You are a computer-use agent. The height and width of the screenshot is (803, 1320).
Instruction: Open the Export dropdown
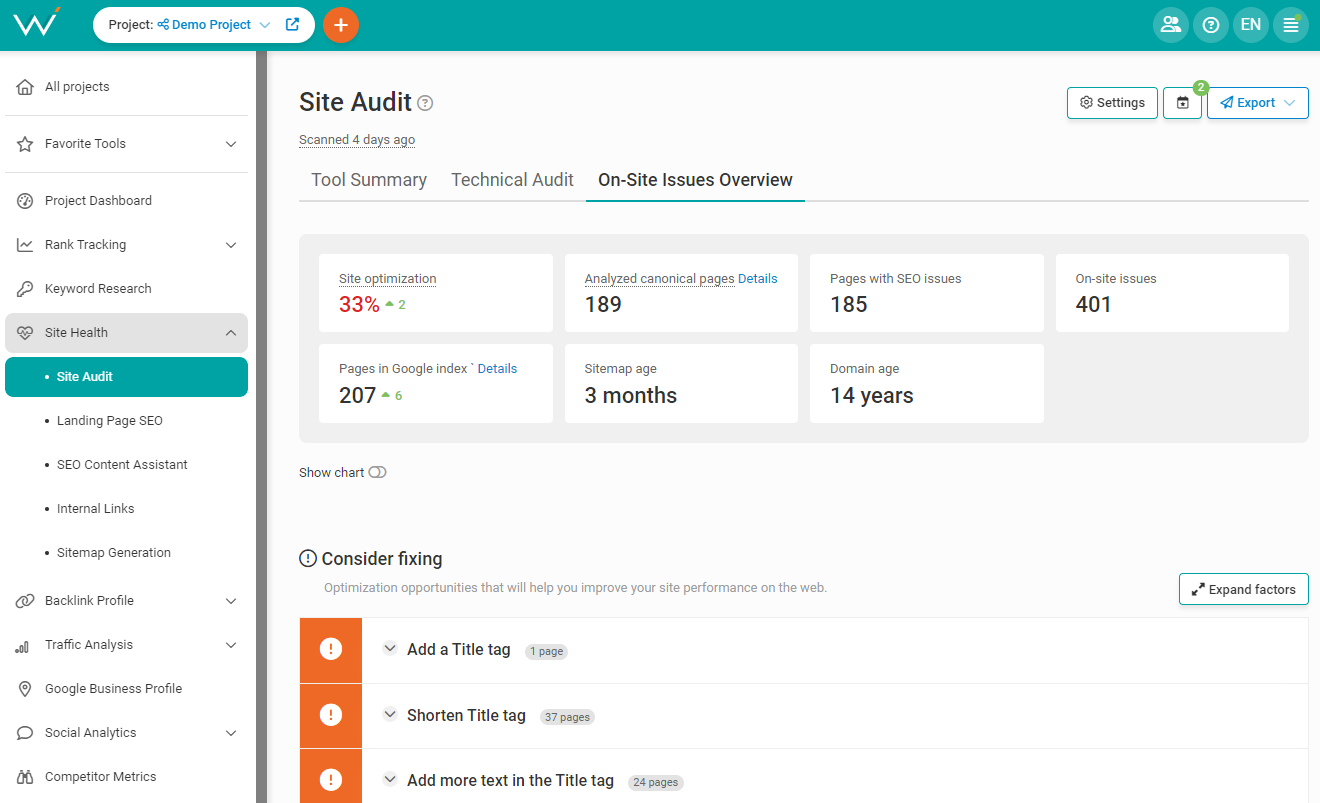(x=1257, y=102)
